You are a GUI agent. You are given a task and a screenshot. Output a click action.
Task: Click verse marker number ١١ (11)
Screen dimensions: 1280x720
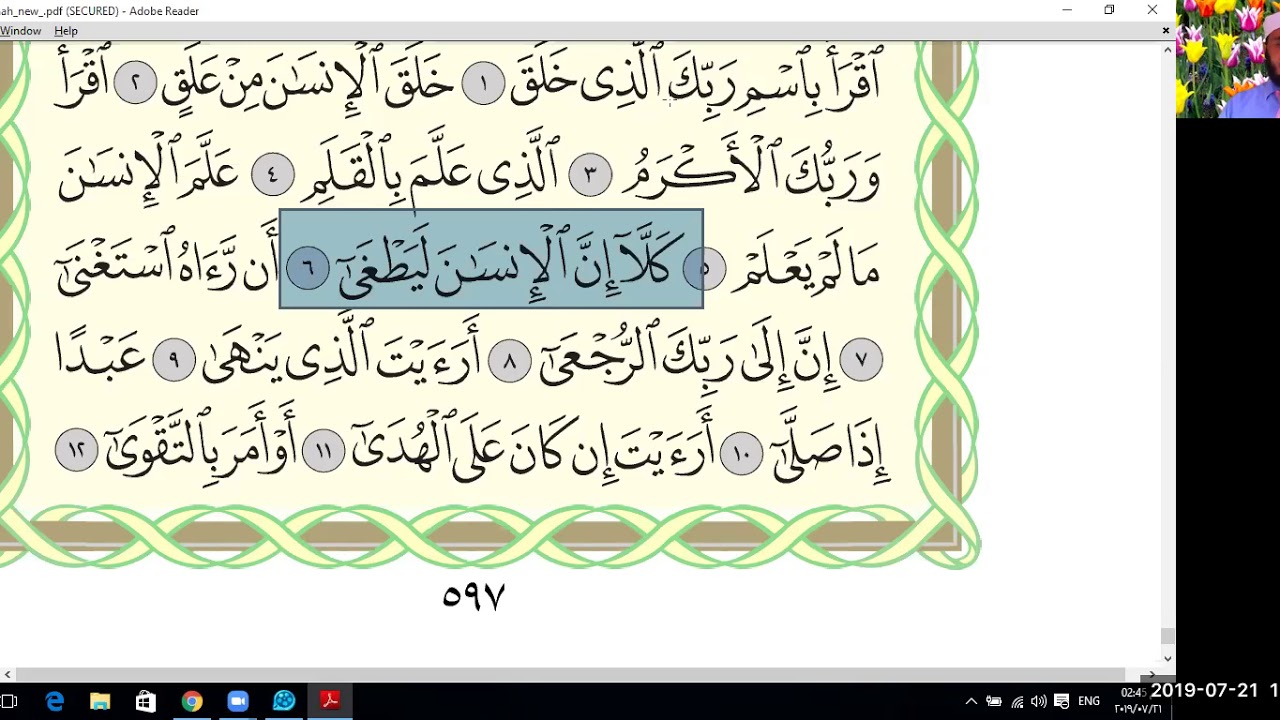(x=323, y=452)
